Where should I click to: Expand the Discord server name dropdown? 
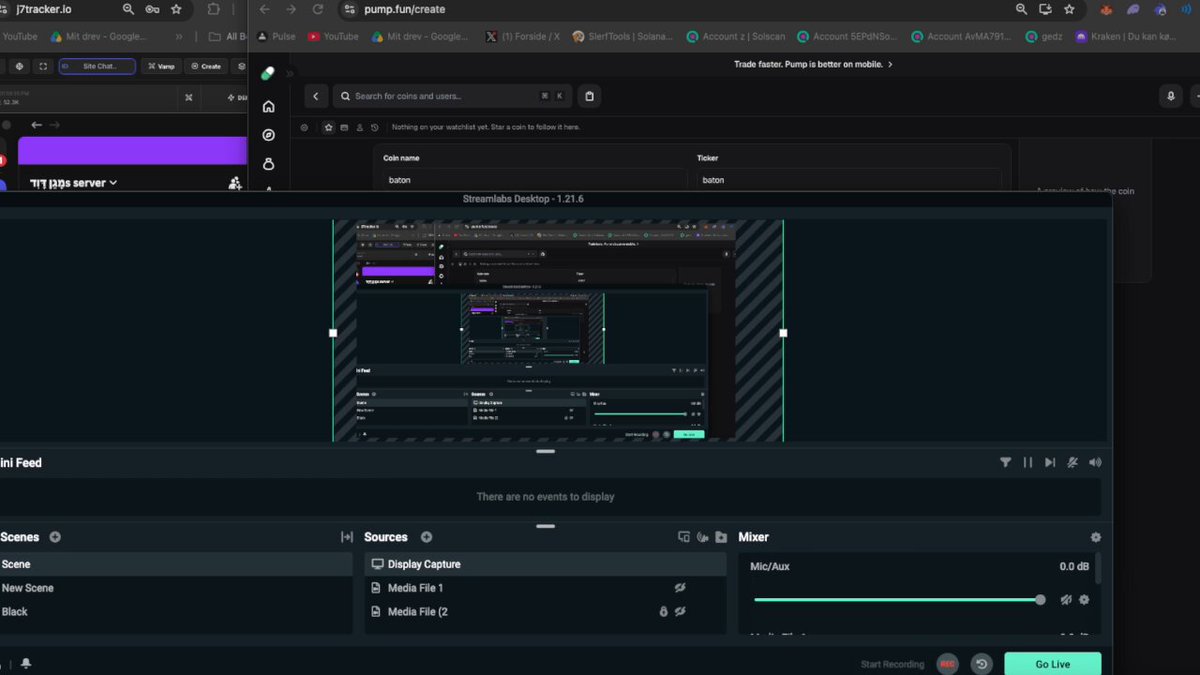pos(113,183)
